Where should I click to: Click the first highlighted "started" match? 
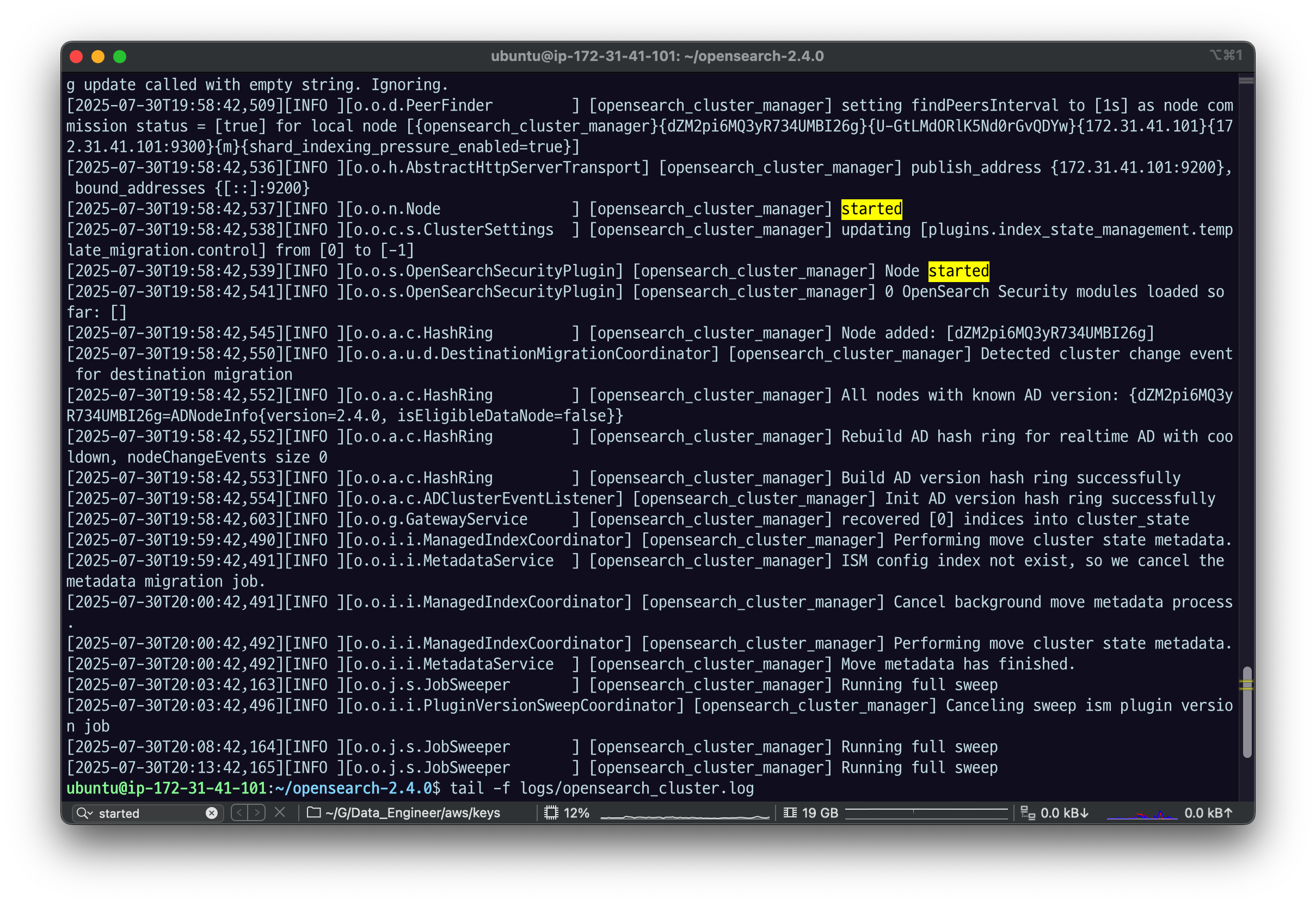871,209
